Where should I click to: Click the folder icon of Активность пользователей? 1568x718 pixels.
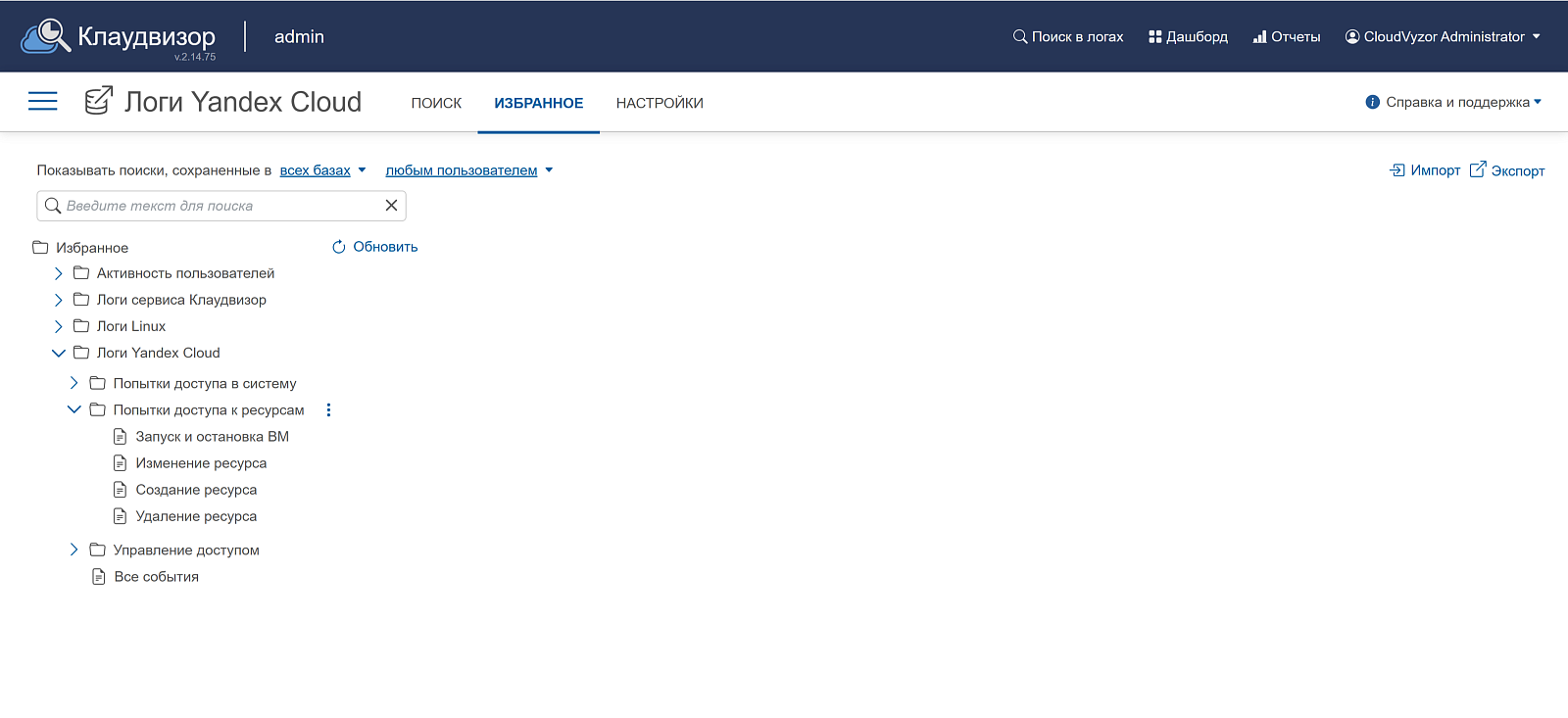coord(81,273)
